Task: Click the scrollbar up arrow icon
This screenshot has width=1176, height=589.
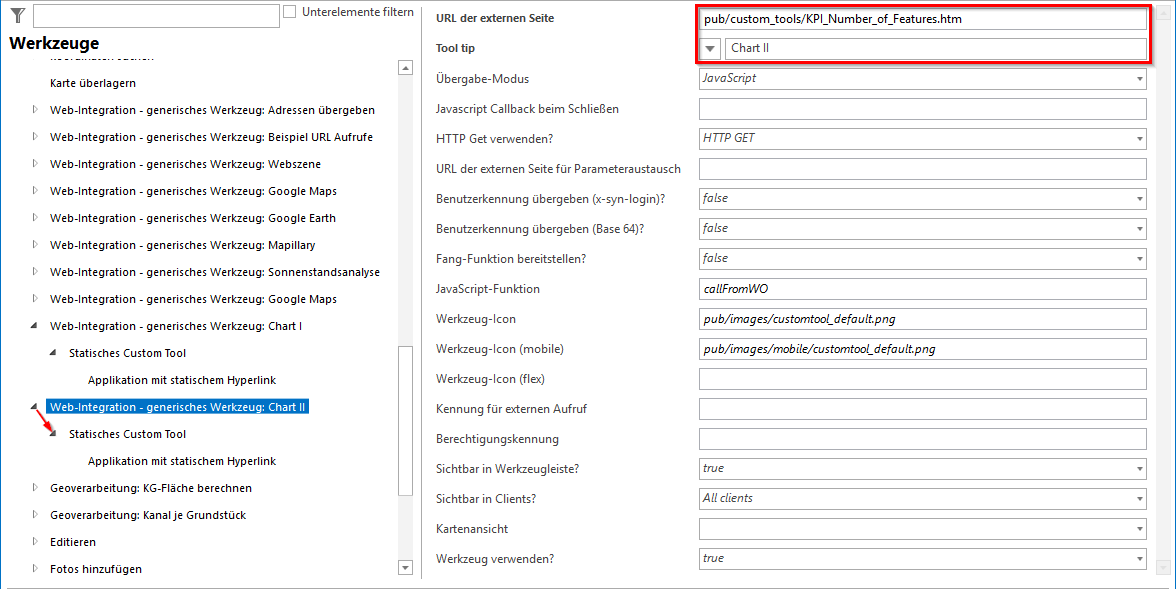Action: 405,69
